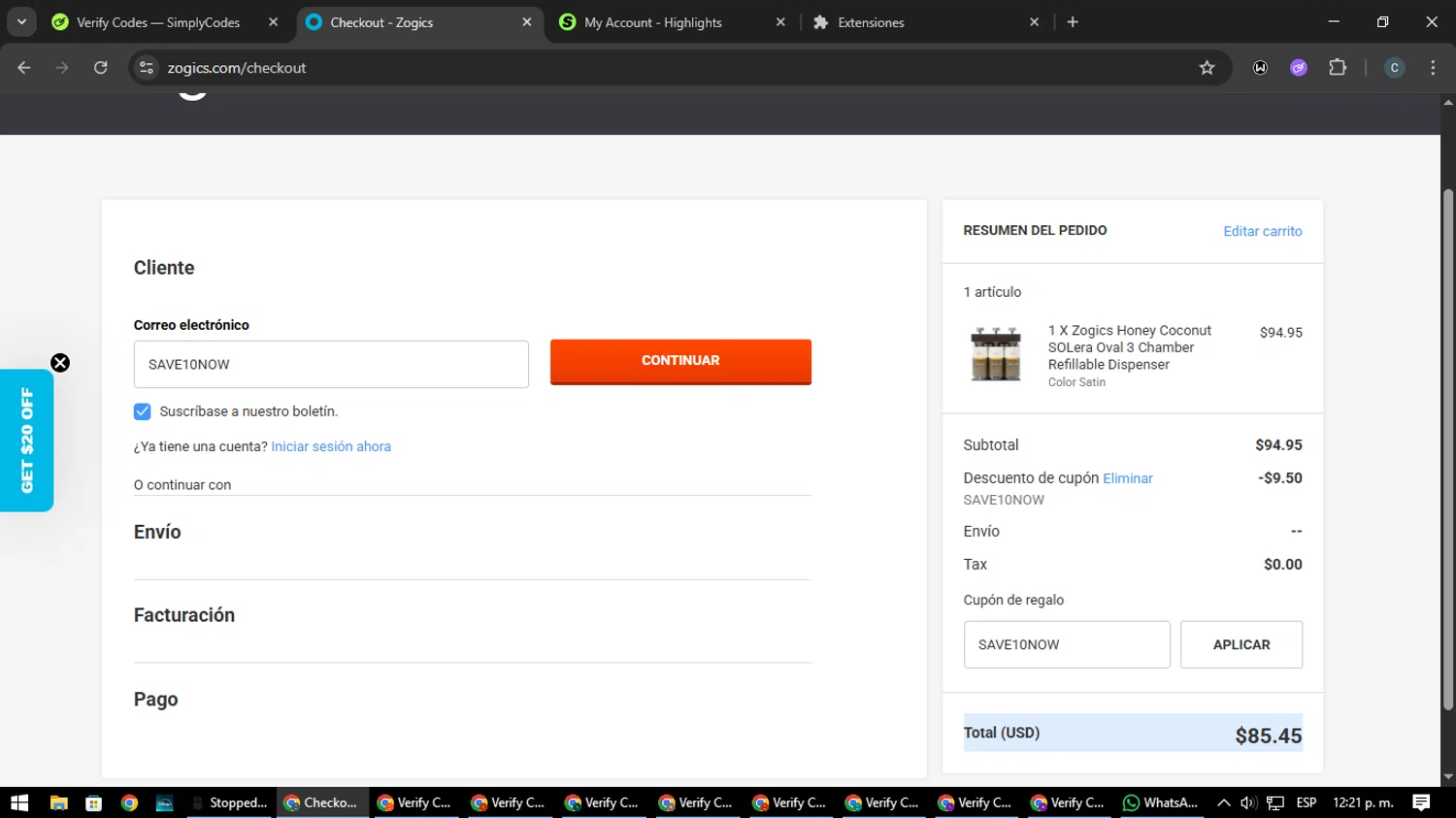Open the volume control in tray
The height and width of the screenshot is (818, 1456).
tap(1248, 802)
